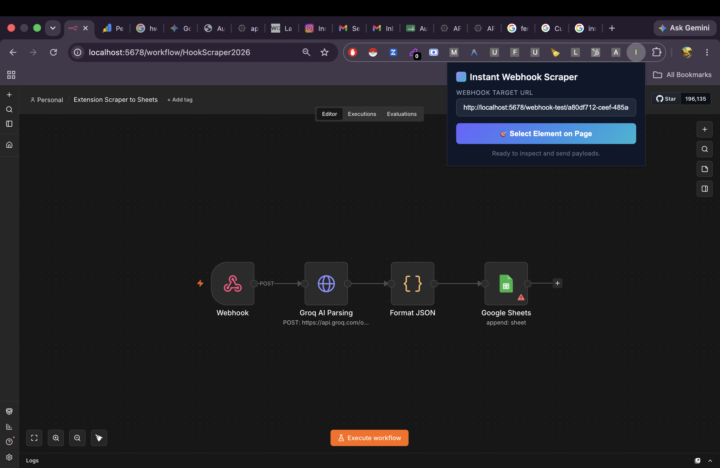Screen dimensions: 720x468
Task: Open the Format JSON node
Action: coord(412,283)
